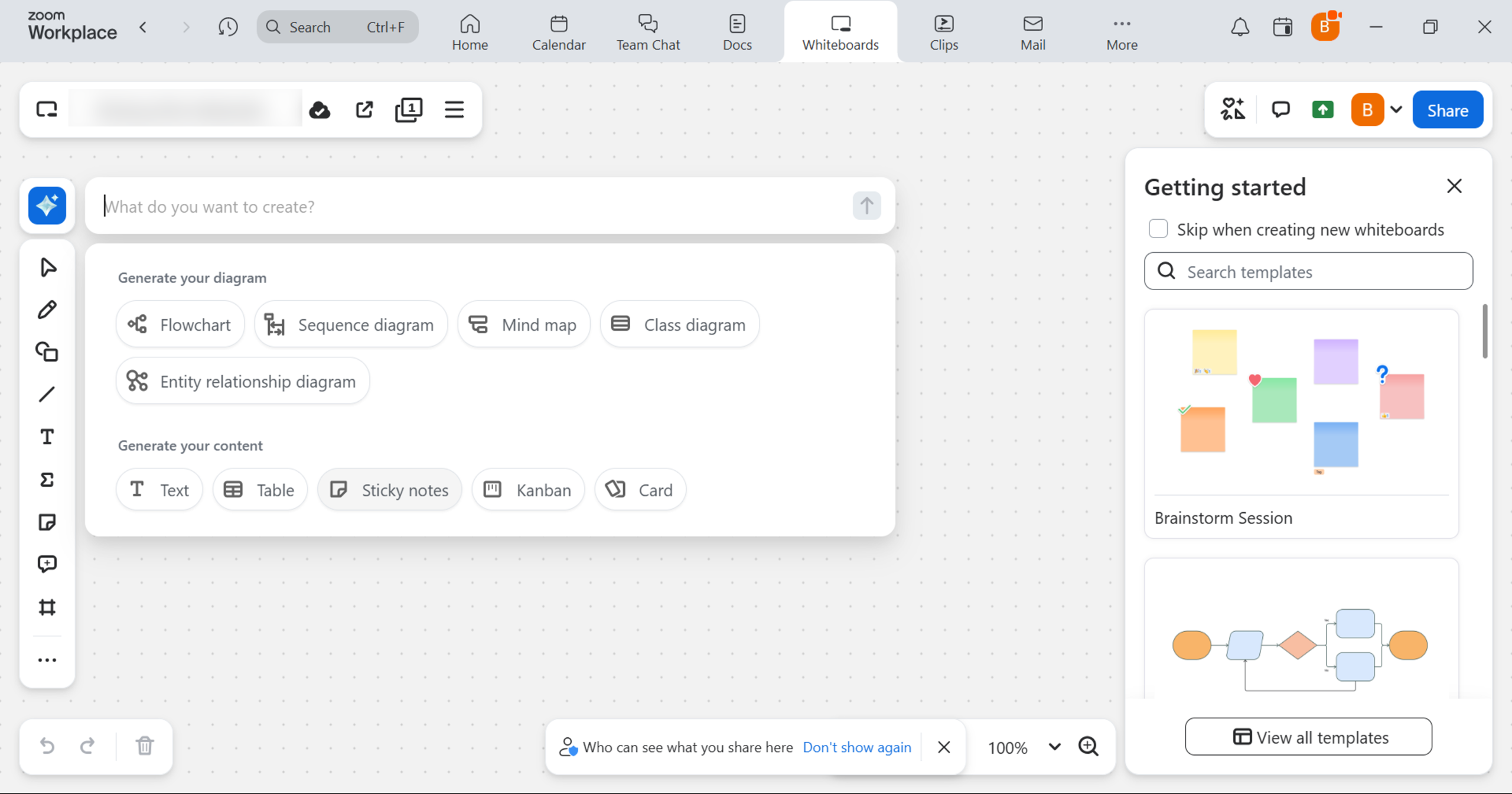Open the Brainstorm Session template thumbnail
Screen dimensions: 1512x794
1301,402
